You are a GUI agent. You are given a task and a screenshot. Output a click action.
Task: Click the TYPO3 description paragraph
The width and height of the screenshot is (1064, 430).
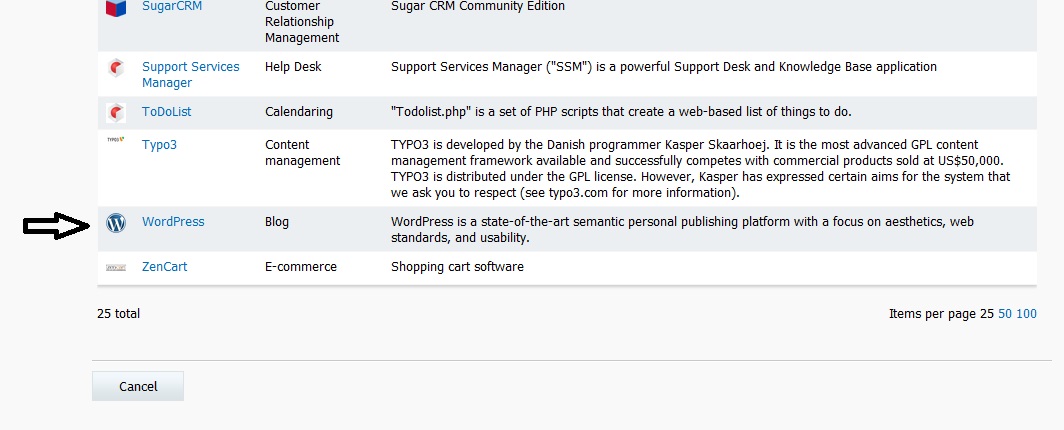700,169
